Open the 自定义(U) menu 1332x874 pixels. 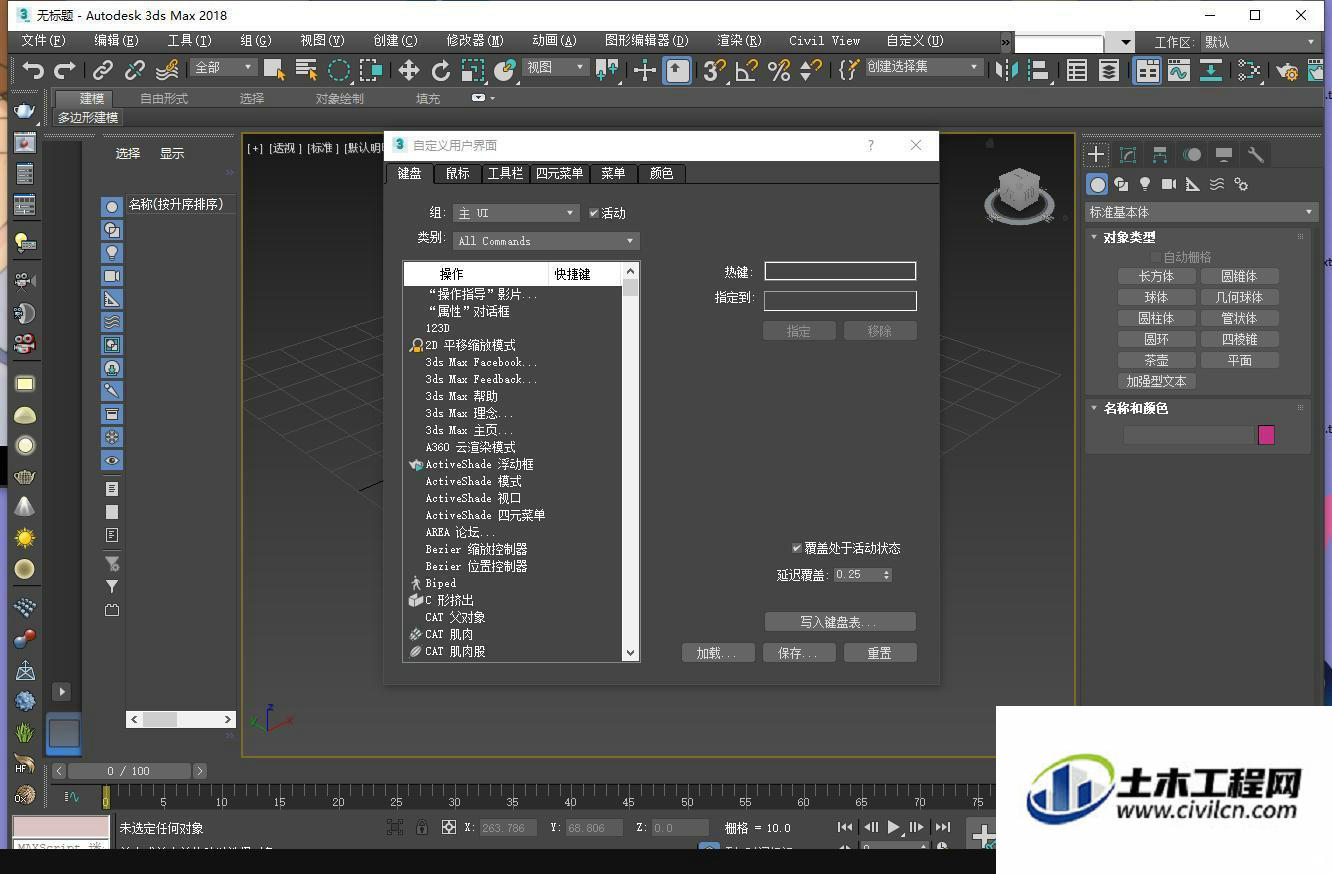914,41
